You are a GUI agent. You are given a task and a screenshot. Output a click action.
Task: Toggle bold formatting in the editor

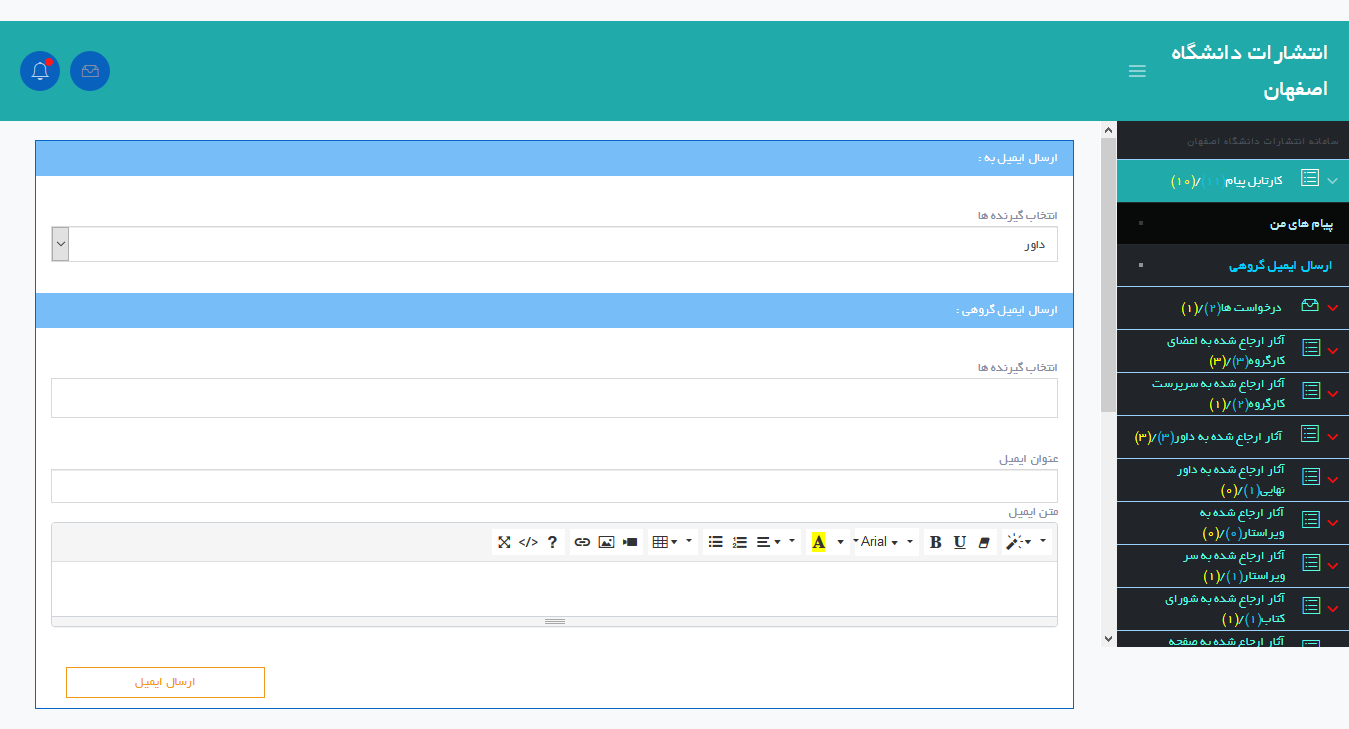click(x=935, y=542)
